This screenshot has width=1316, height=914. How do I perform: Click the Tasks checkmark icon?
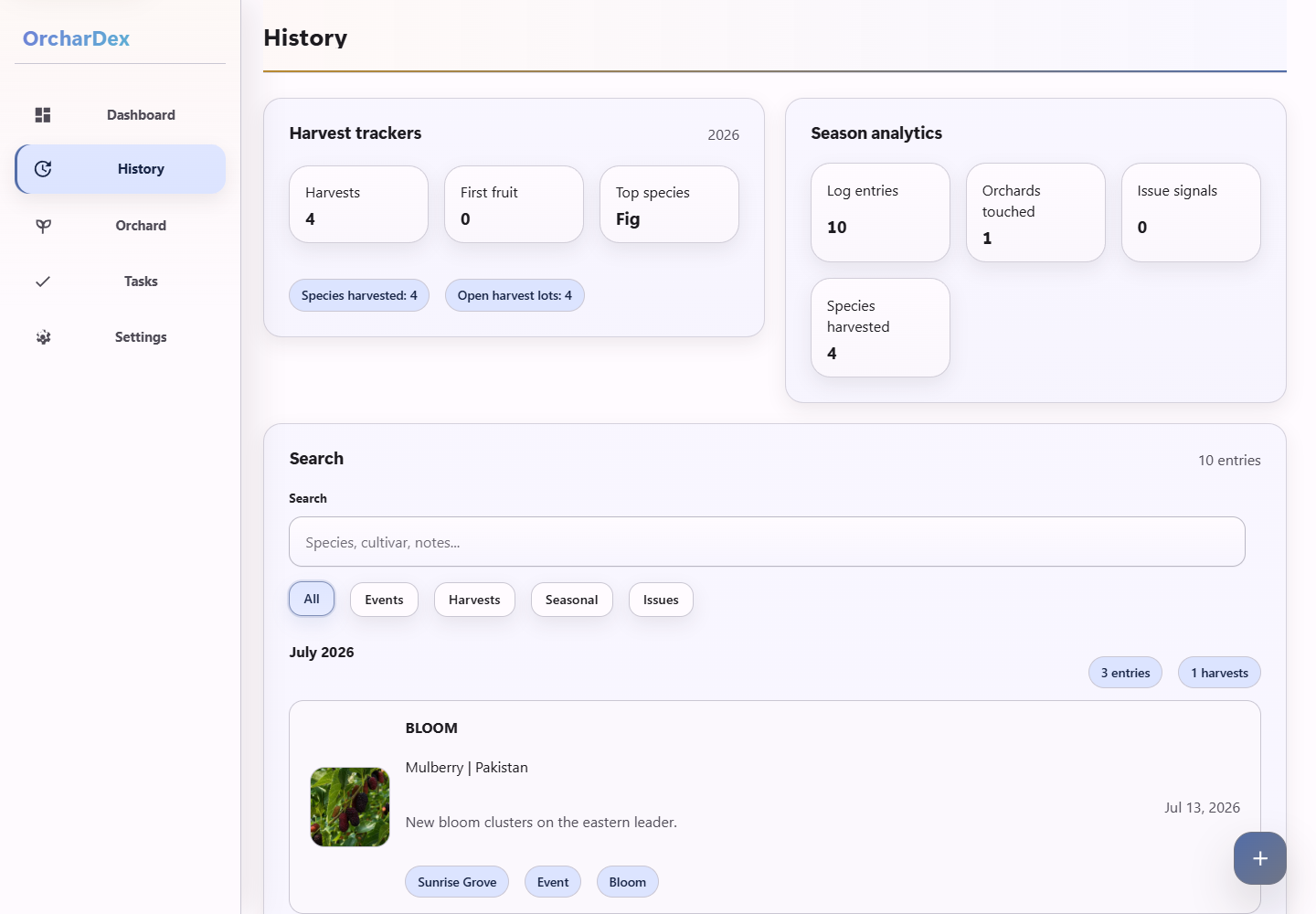coord(43,282)
